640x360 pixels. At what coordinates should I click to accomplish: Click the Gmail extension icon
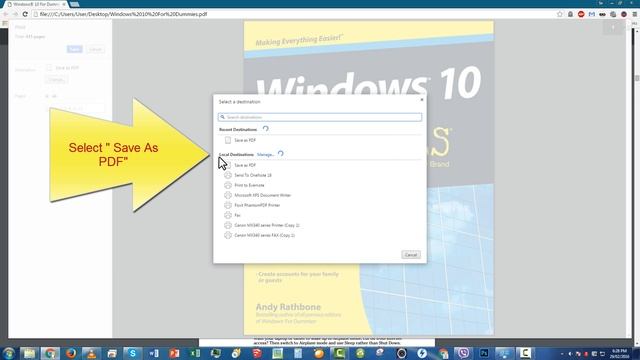point(592,14)
